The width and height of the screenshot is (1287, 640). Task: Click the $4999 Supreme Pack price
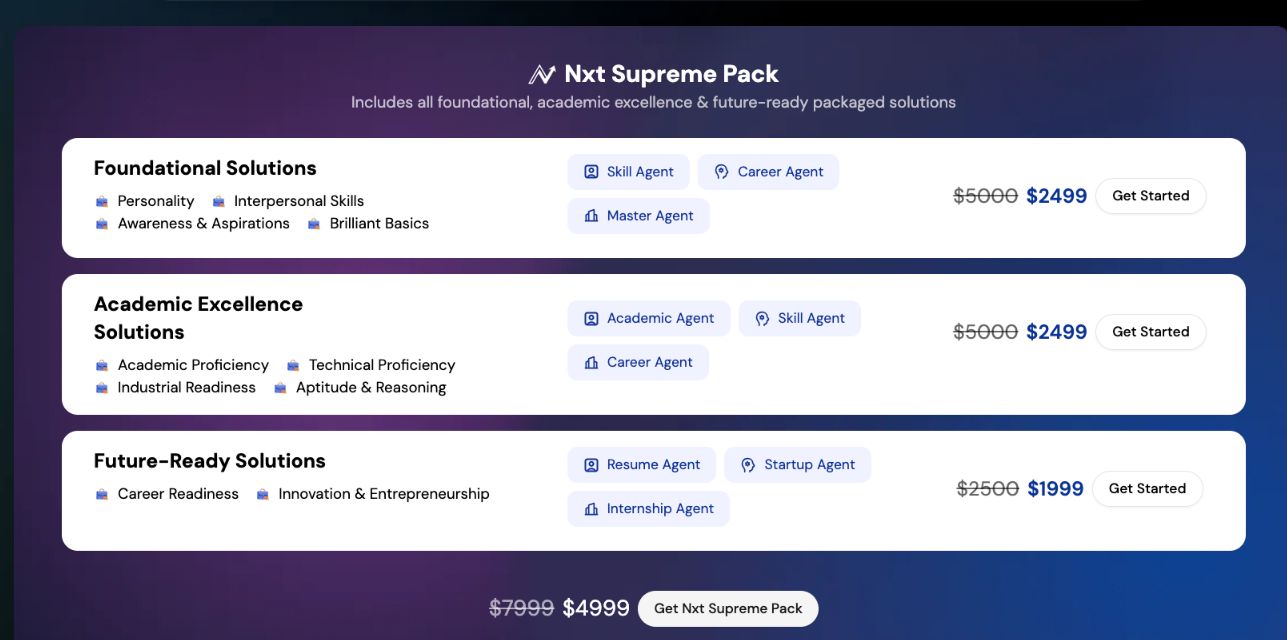(x=596, y=608)
